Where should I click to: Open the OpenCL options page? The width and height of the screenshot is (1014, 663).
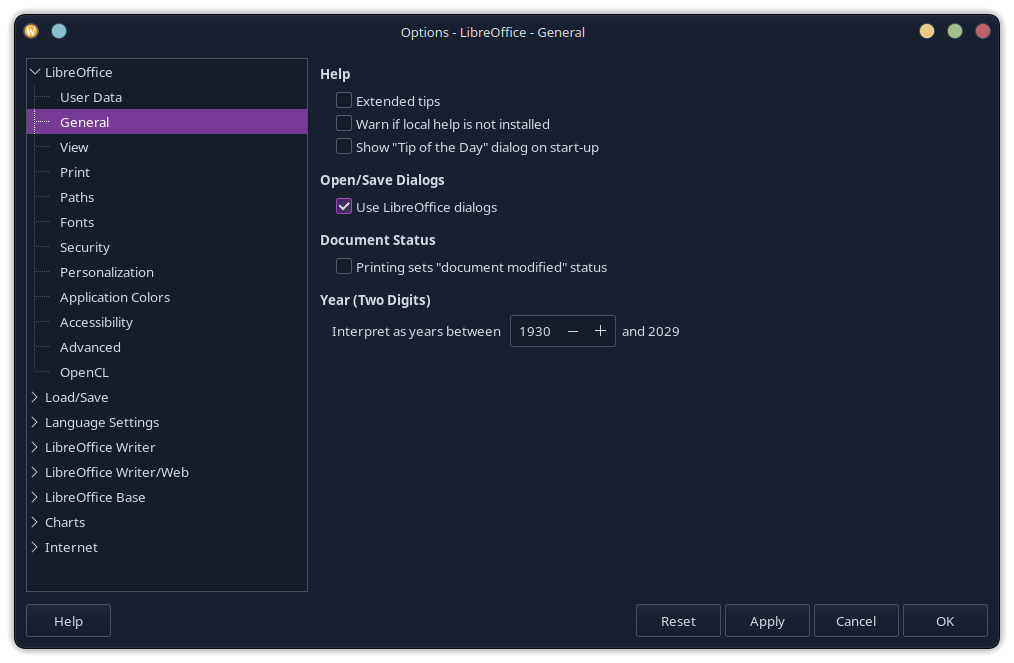(x=84, y=373)
